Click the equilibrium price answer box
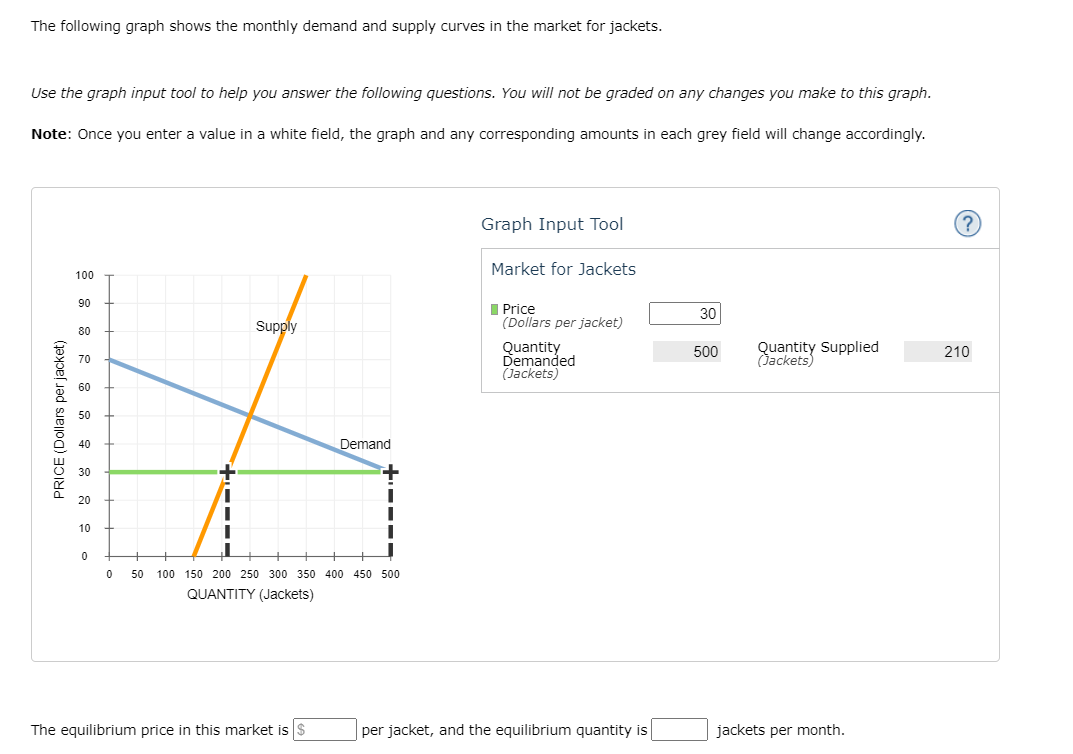This screenshot has width=1073, height=754. point(325,729)
